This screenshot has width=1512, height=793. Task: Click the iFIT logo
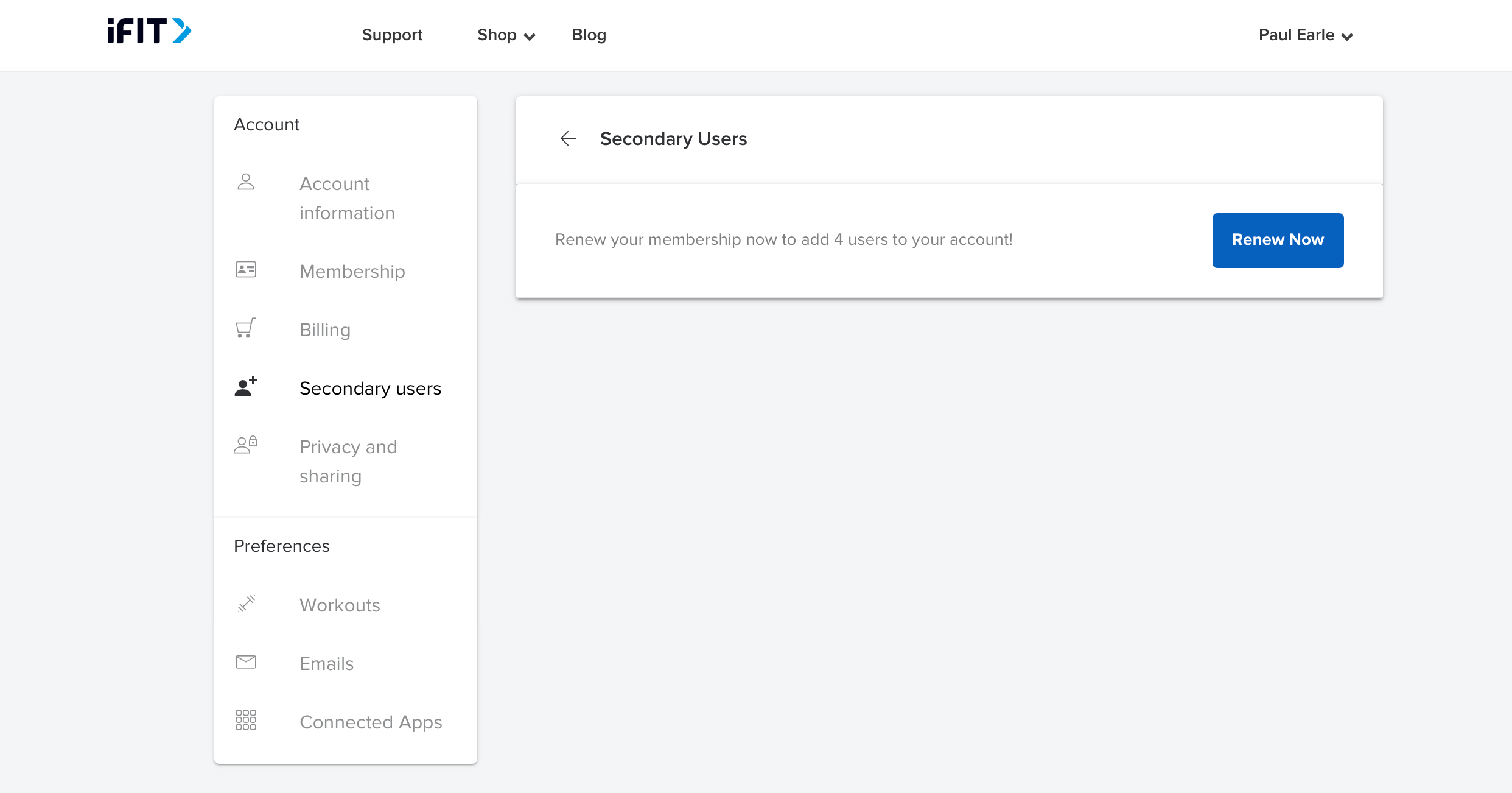pos(149,32)
